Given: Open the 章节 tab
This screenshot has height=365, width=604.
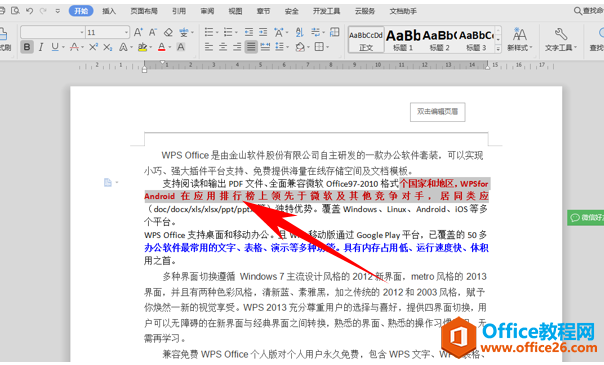Looking at the screenshot, I should [x=263, y=11].
